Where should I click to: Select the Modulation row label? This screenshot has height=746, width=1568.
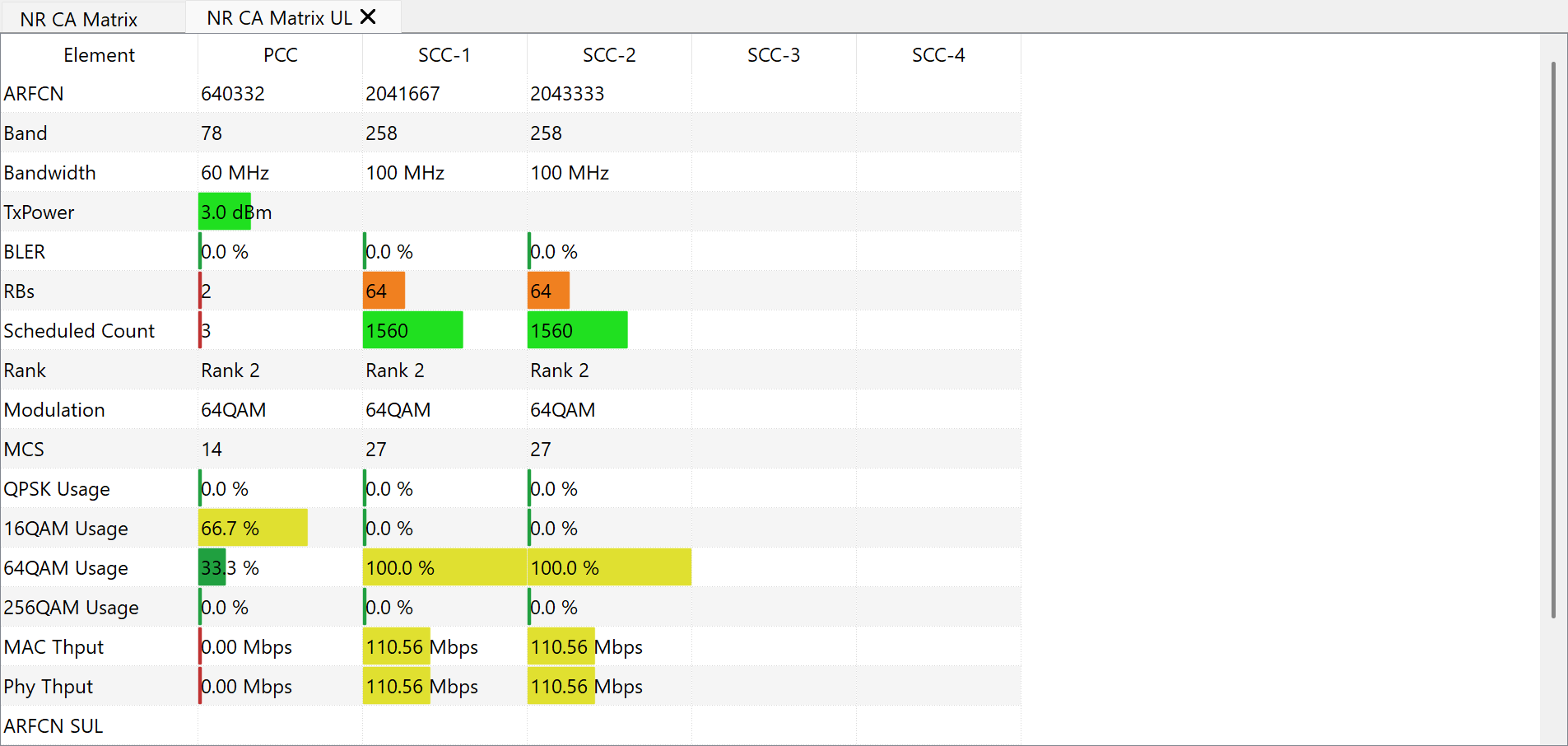[x=54, y=410]
